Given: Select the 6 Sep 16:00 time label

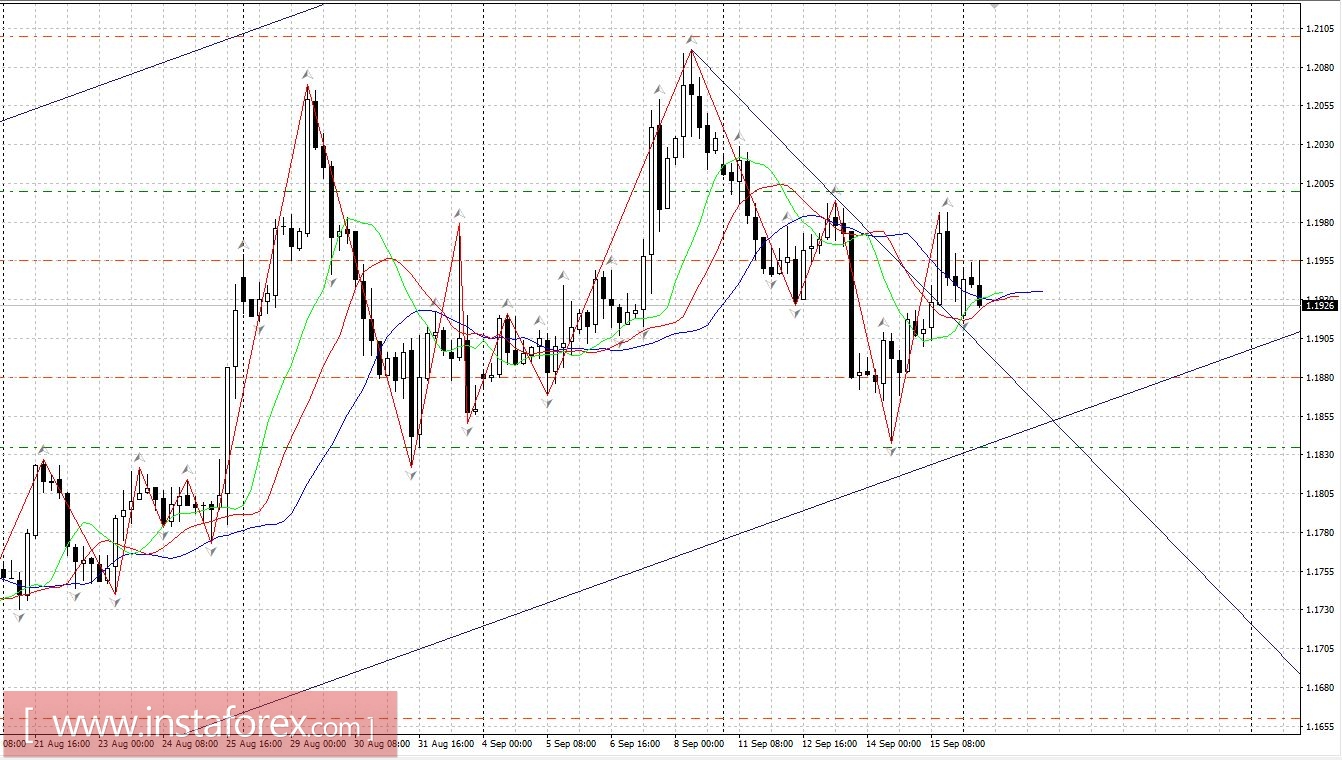Looking at the screenshot, I should coord(635,745).
